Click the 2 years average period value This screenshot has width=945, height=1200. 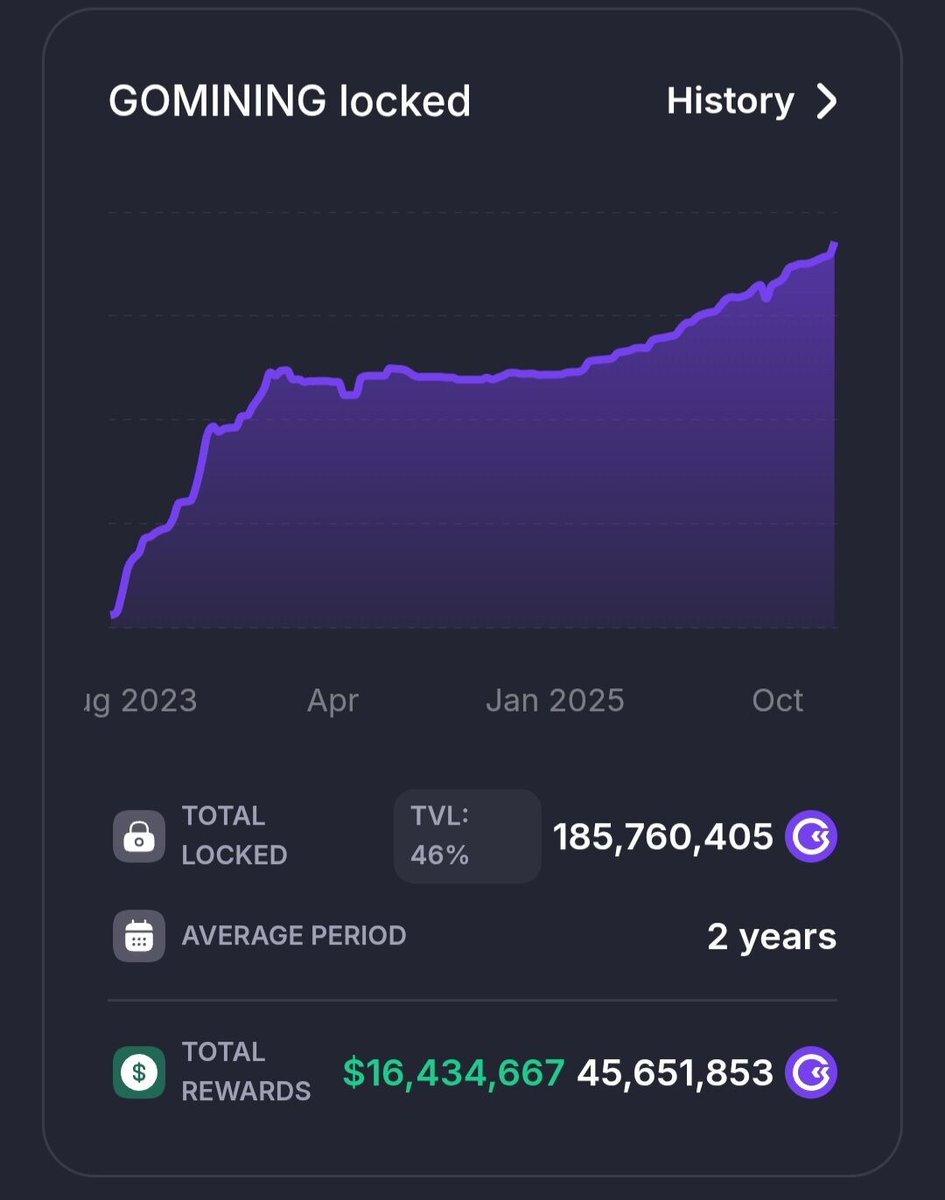click(772, 937)
